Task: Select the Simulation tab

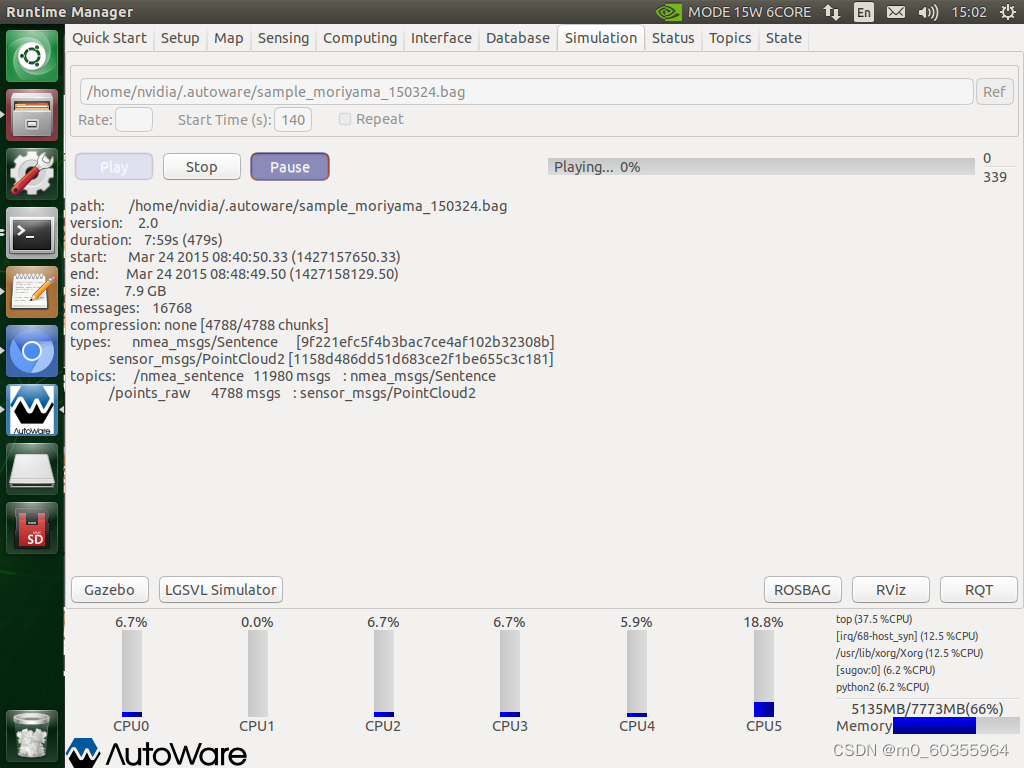Action: coord(601,38)
